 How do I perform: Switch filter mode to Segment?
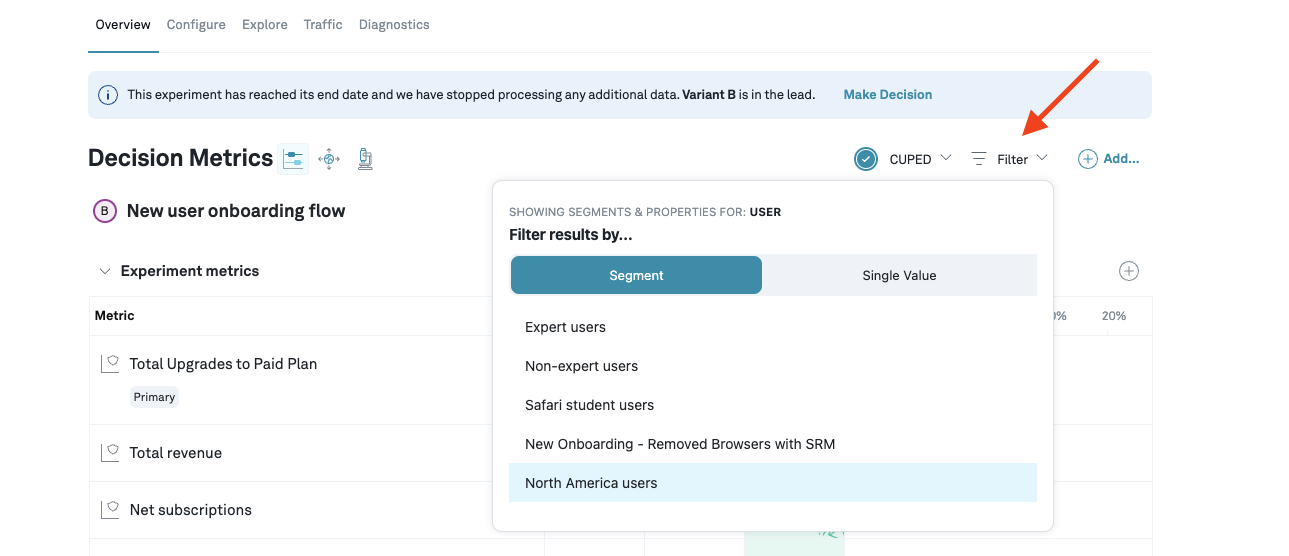pyautogui.click(x=636, y=275)
